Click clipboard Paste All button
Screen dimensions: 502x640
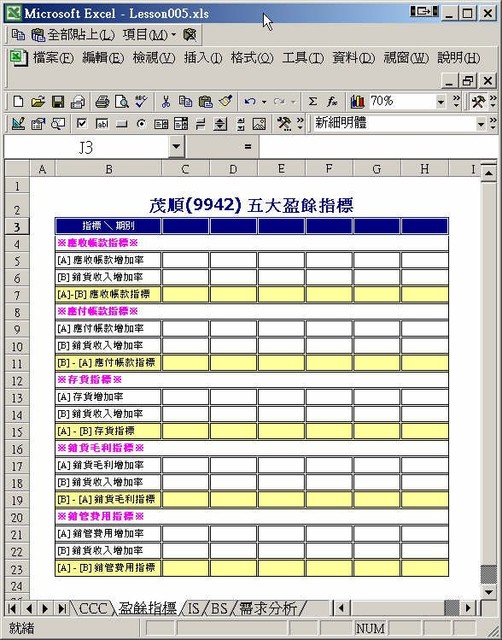(x=74, y=35)
